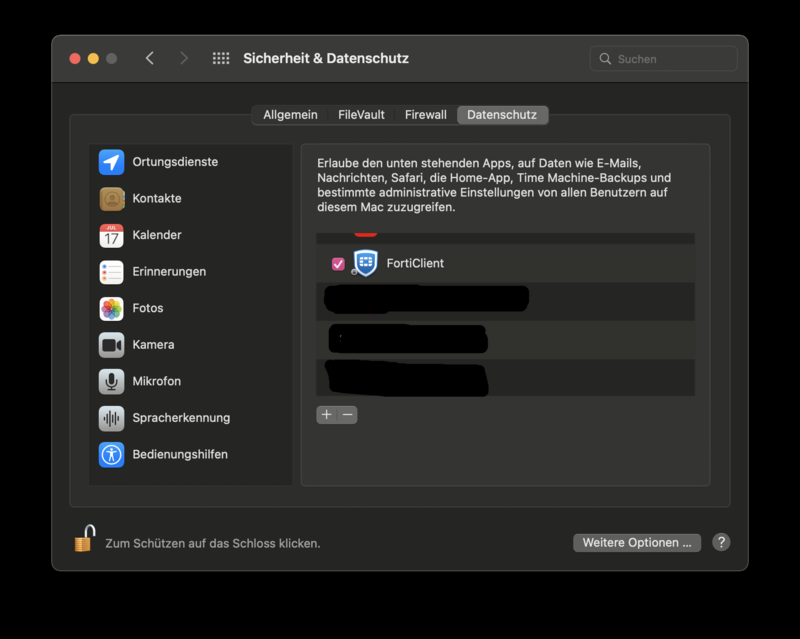This screenshot has height=639, width=800.
Task: Uncheck the FortiClient checkbox
Action: (338, 264)
